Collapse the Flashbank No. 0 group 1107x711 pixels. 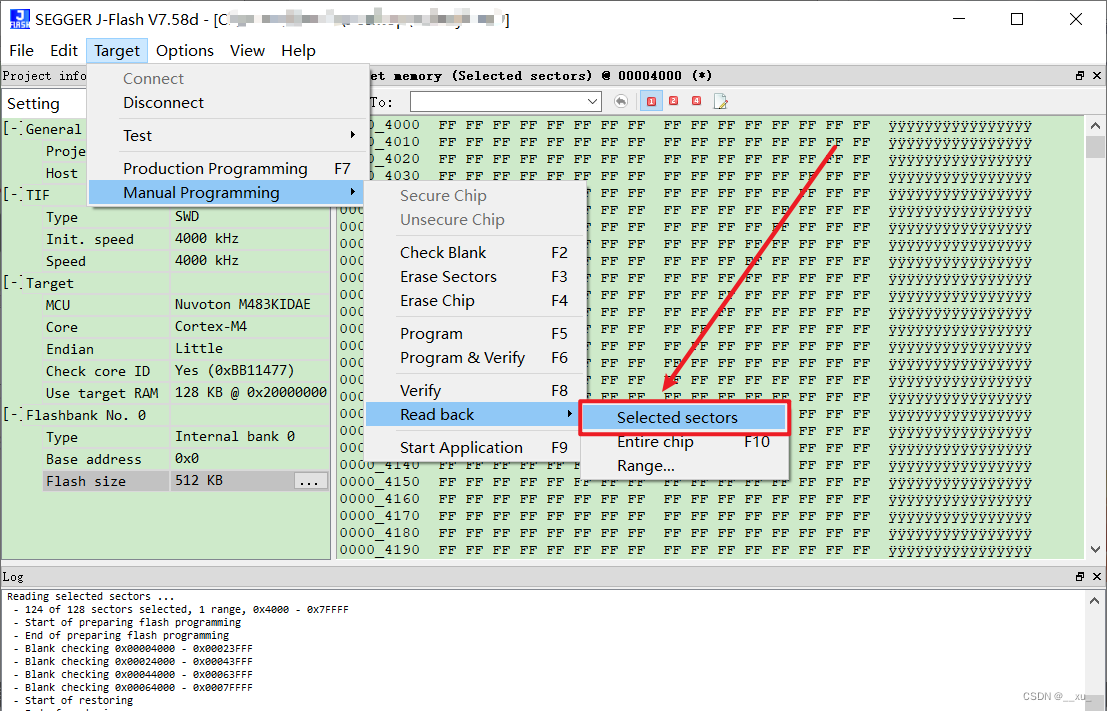[12, 415]
